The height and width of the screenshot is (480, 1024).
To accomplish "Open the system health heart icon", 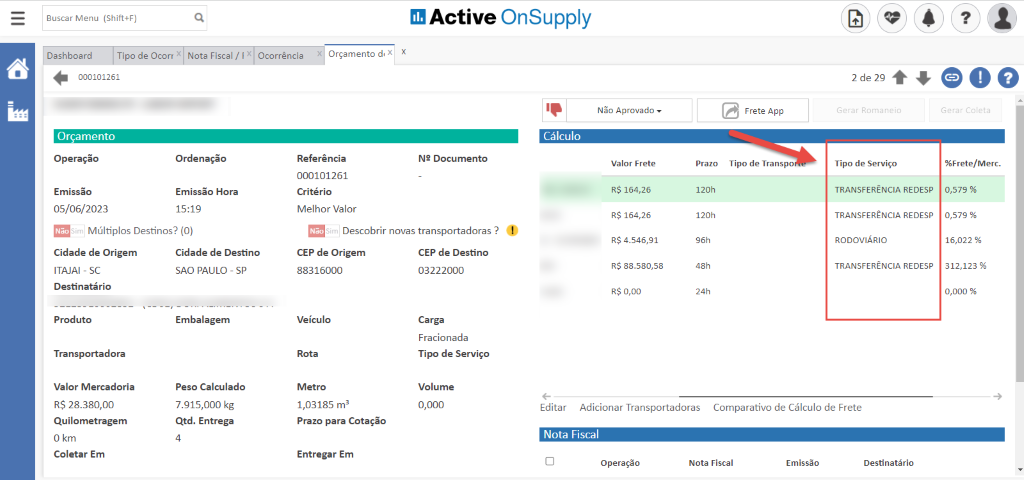I will tap(892, 18).
